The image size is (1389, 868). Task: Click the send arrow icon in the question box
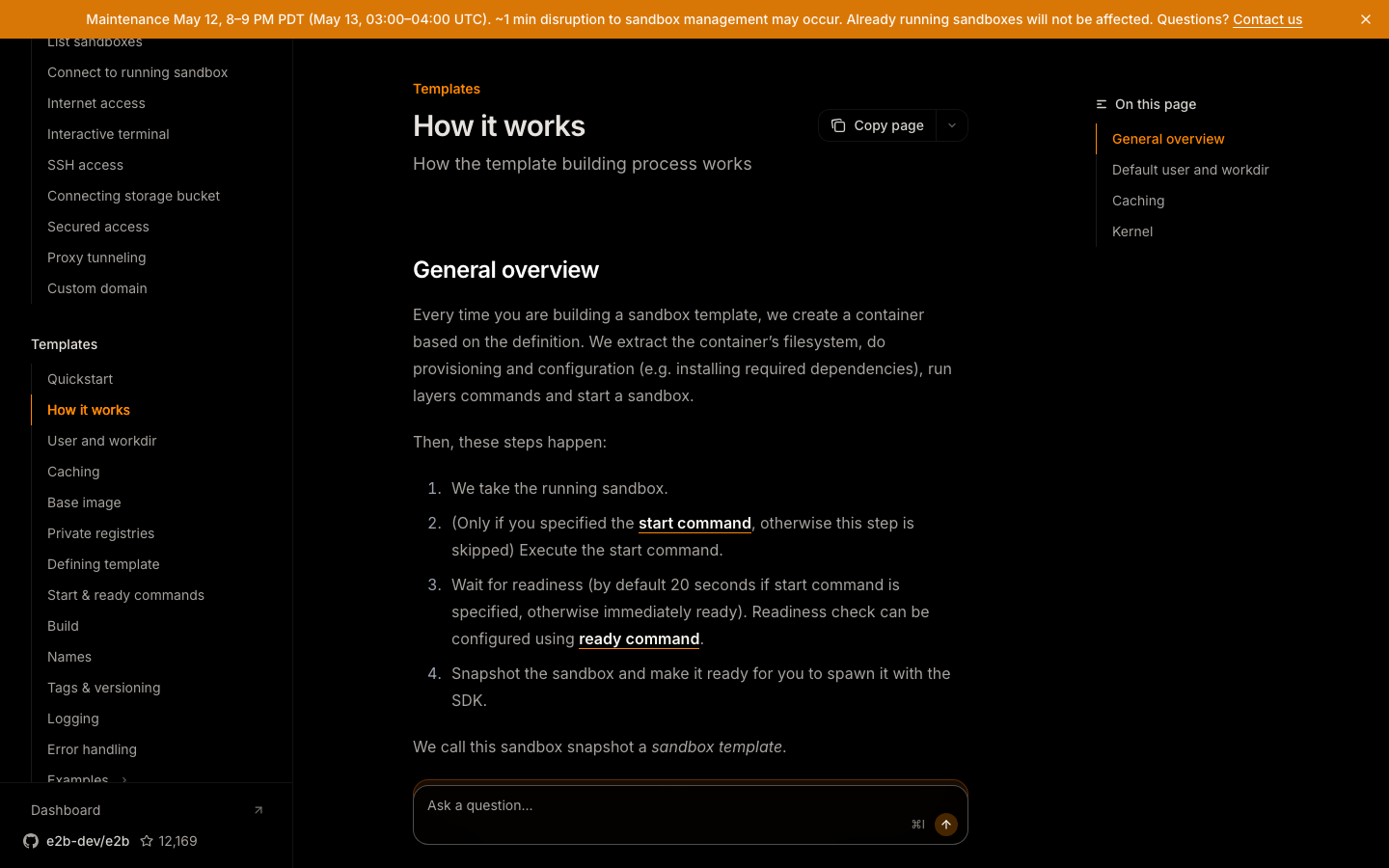point(946,825)
